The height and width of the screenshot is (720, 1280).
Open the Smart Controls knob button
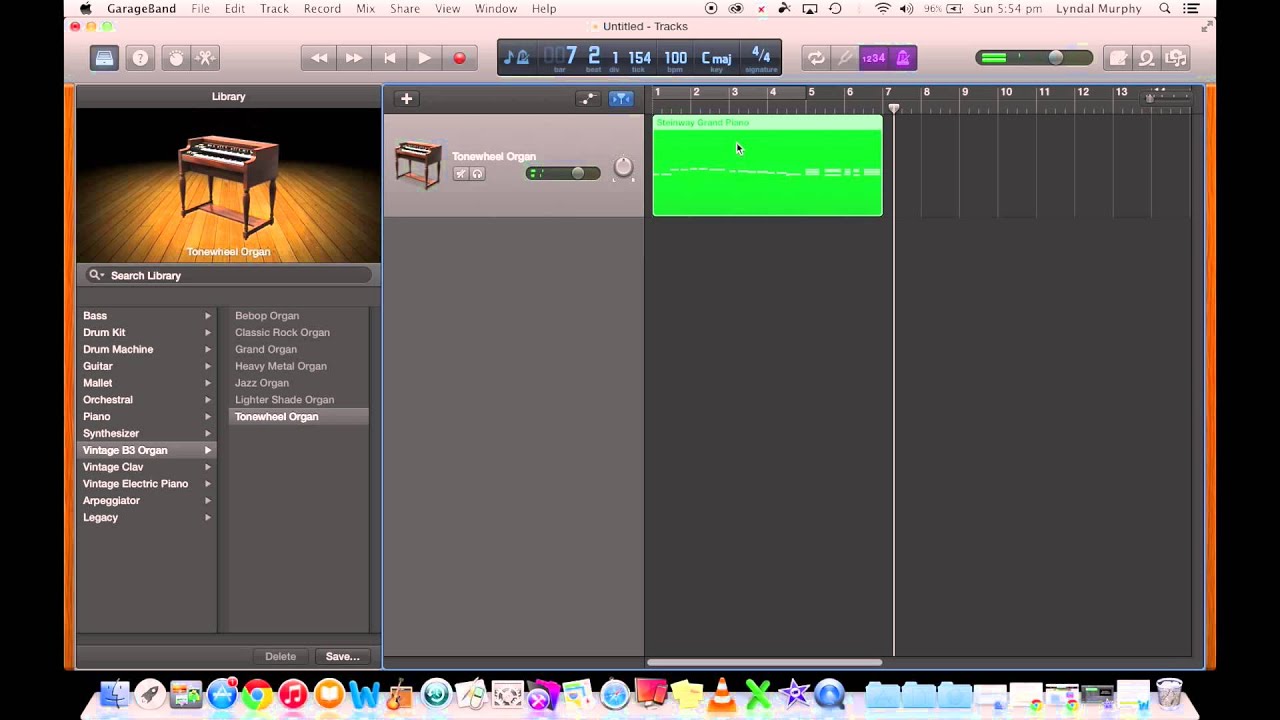tap(176, 58)
